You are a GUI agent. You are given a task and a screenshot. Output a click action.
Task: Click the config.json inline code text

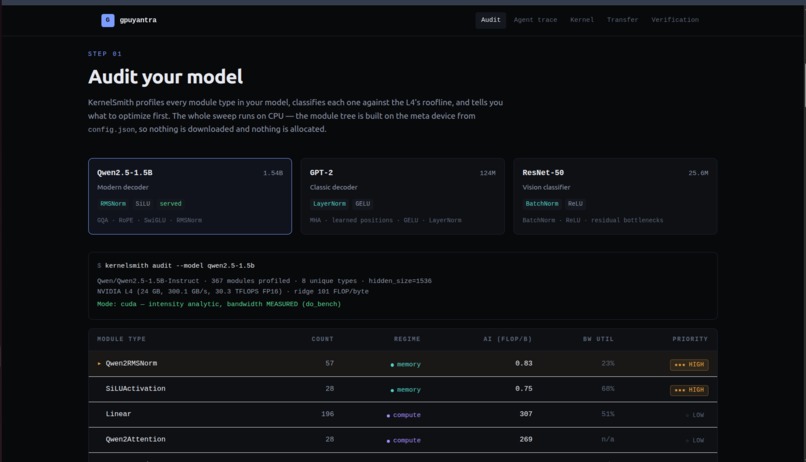(x=111, y=130)
